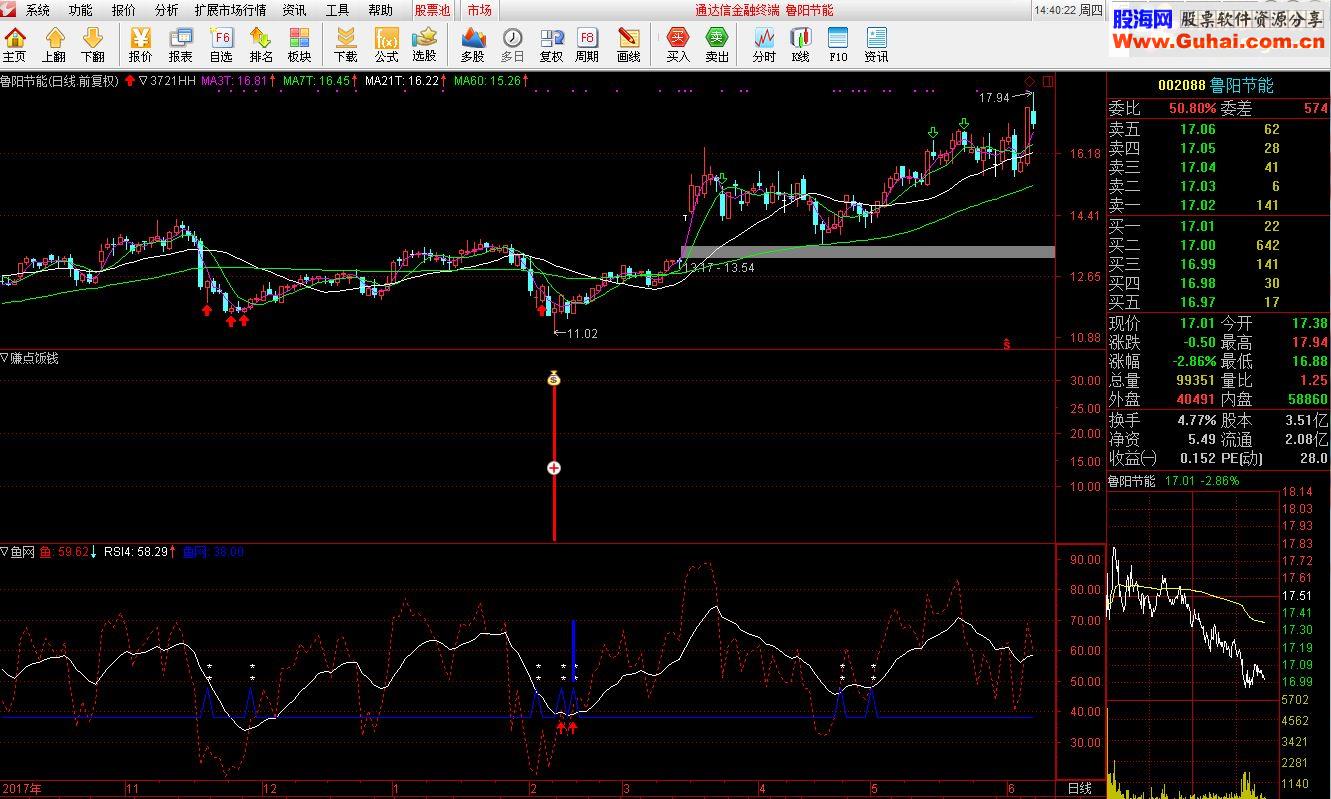Click 最高 value 17.94

[1309, 342]
